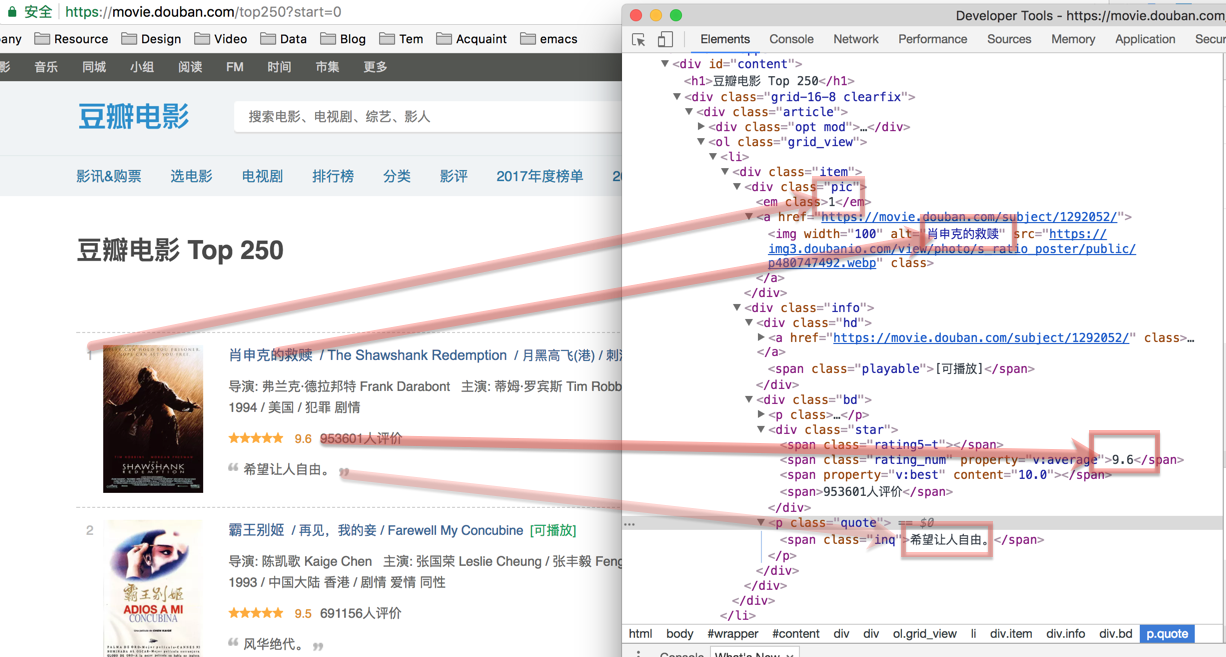Switch to the Network tab in DevTools
Image resolution: width=1226 pixels, height=657 pixels.
coord(856,40)
